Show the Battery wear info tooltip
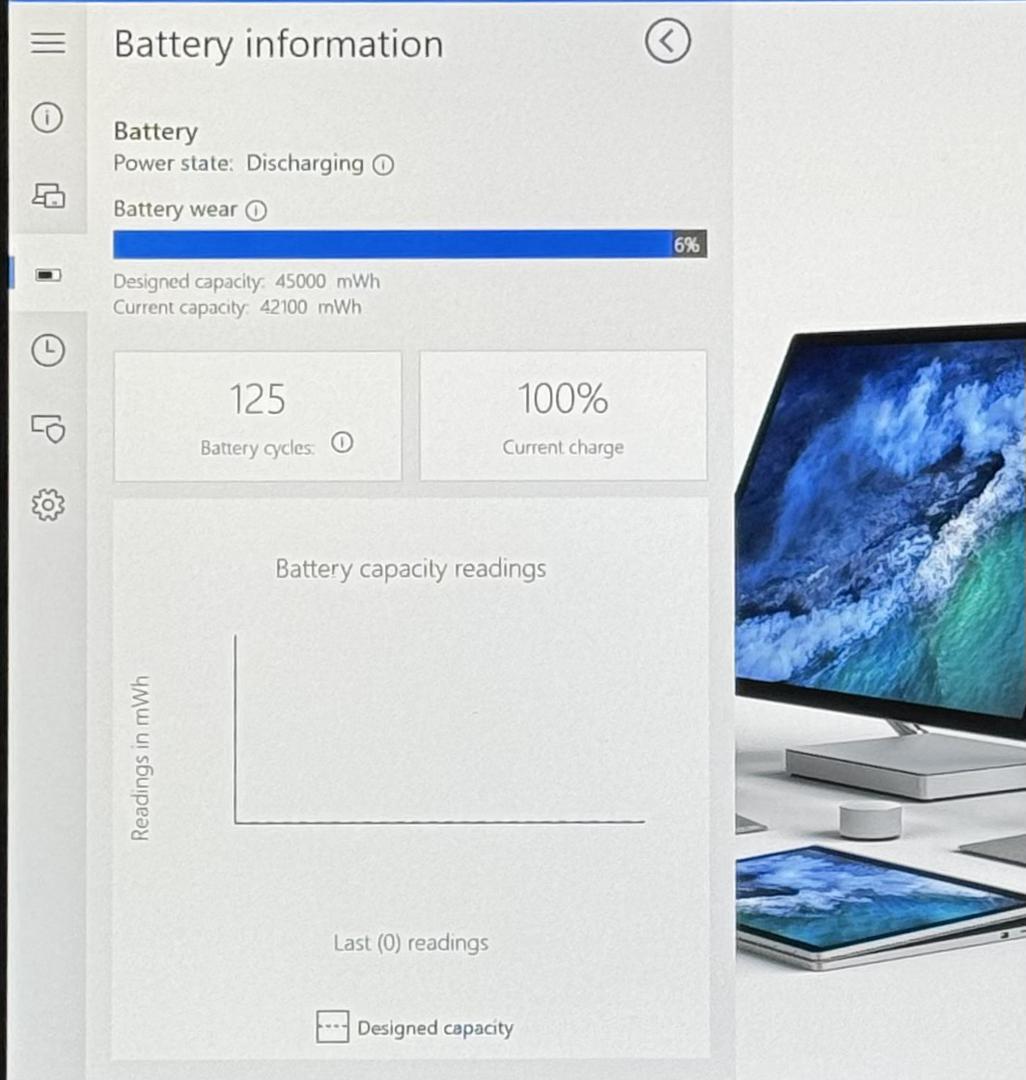 tap(256, 210)
